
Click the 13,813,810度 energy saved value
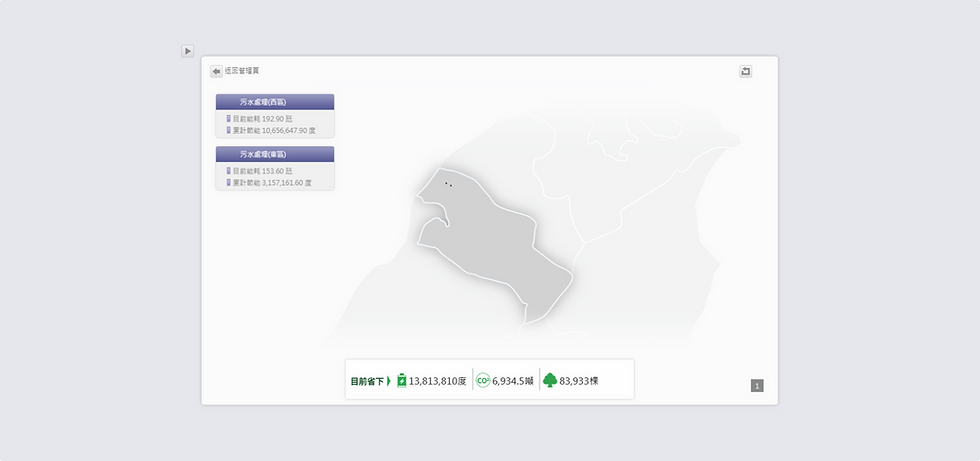pyautogui.click(x=438, y=381)
